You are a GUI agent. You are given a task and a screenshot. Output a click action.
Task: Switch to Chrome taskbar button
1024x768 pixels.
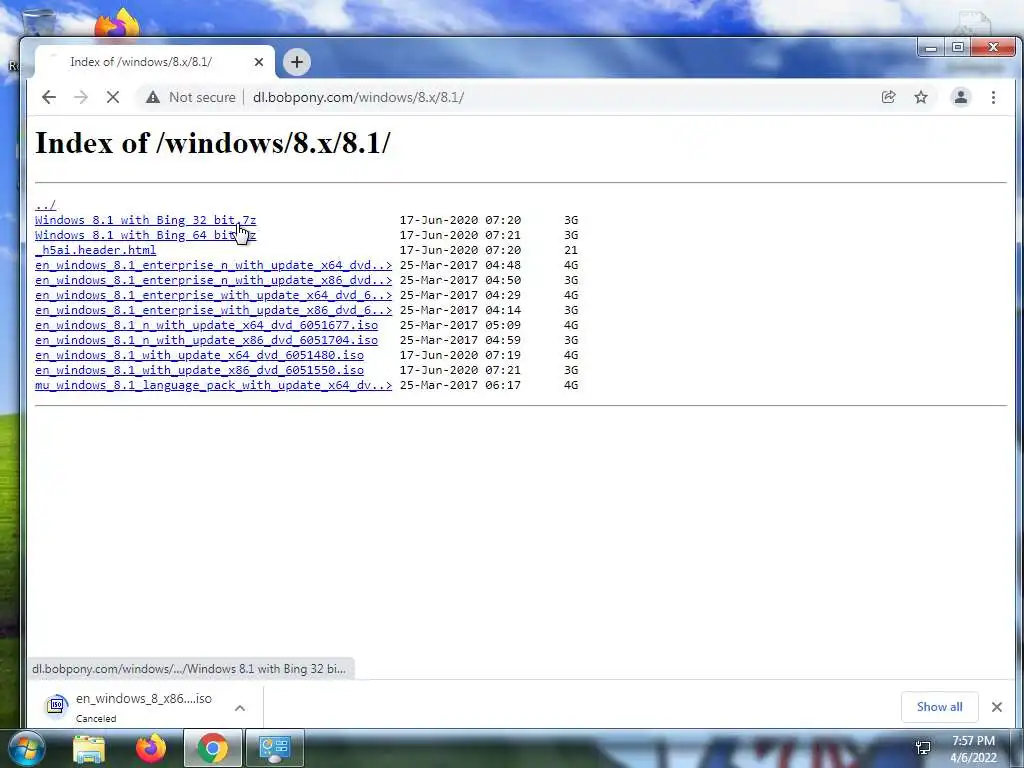click(213, 748)
